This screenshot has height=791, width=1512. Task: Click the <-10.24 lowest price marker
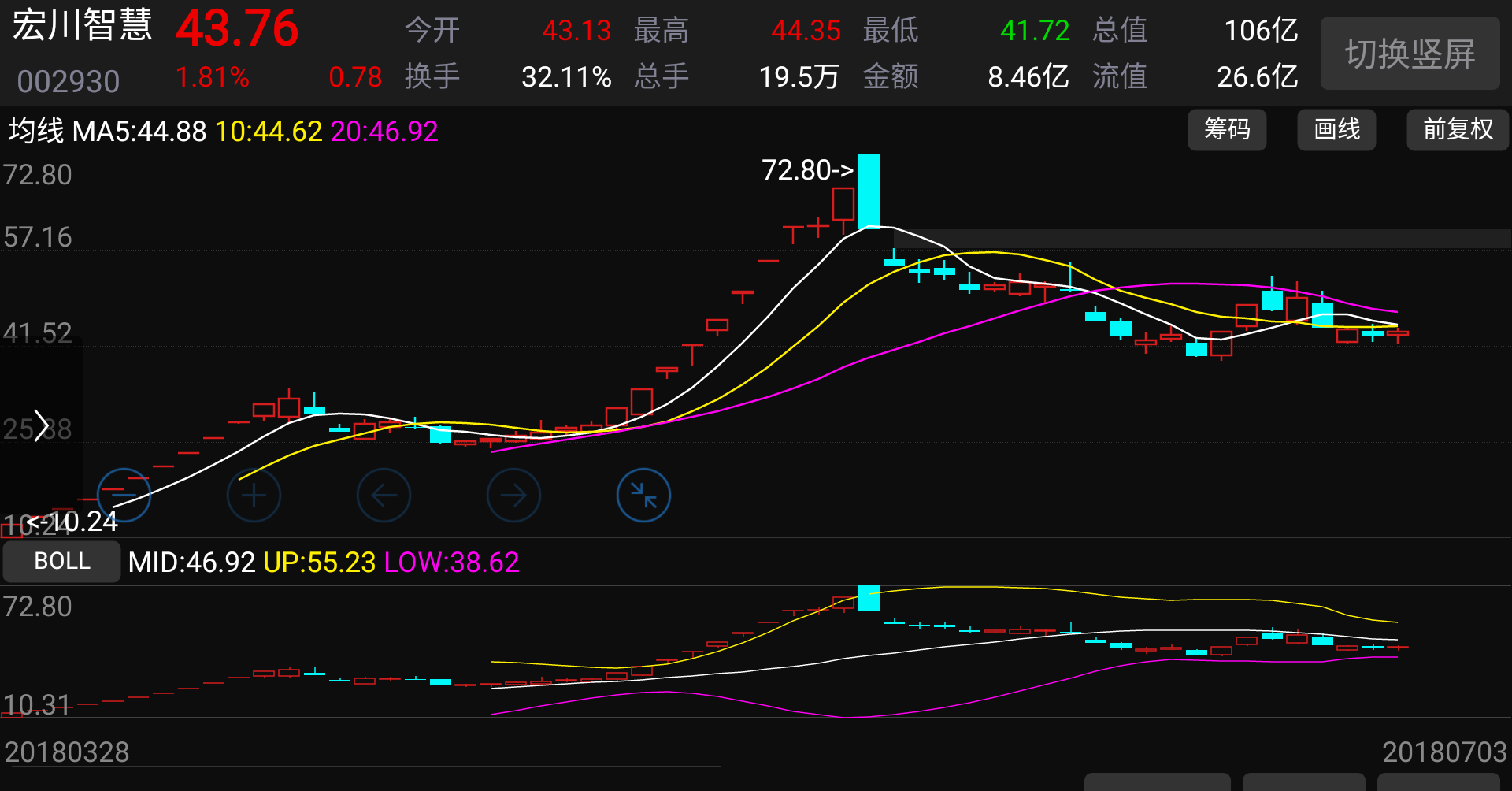[72, 522]
